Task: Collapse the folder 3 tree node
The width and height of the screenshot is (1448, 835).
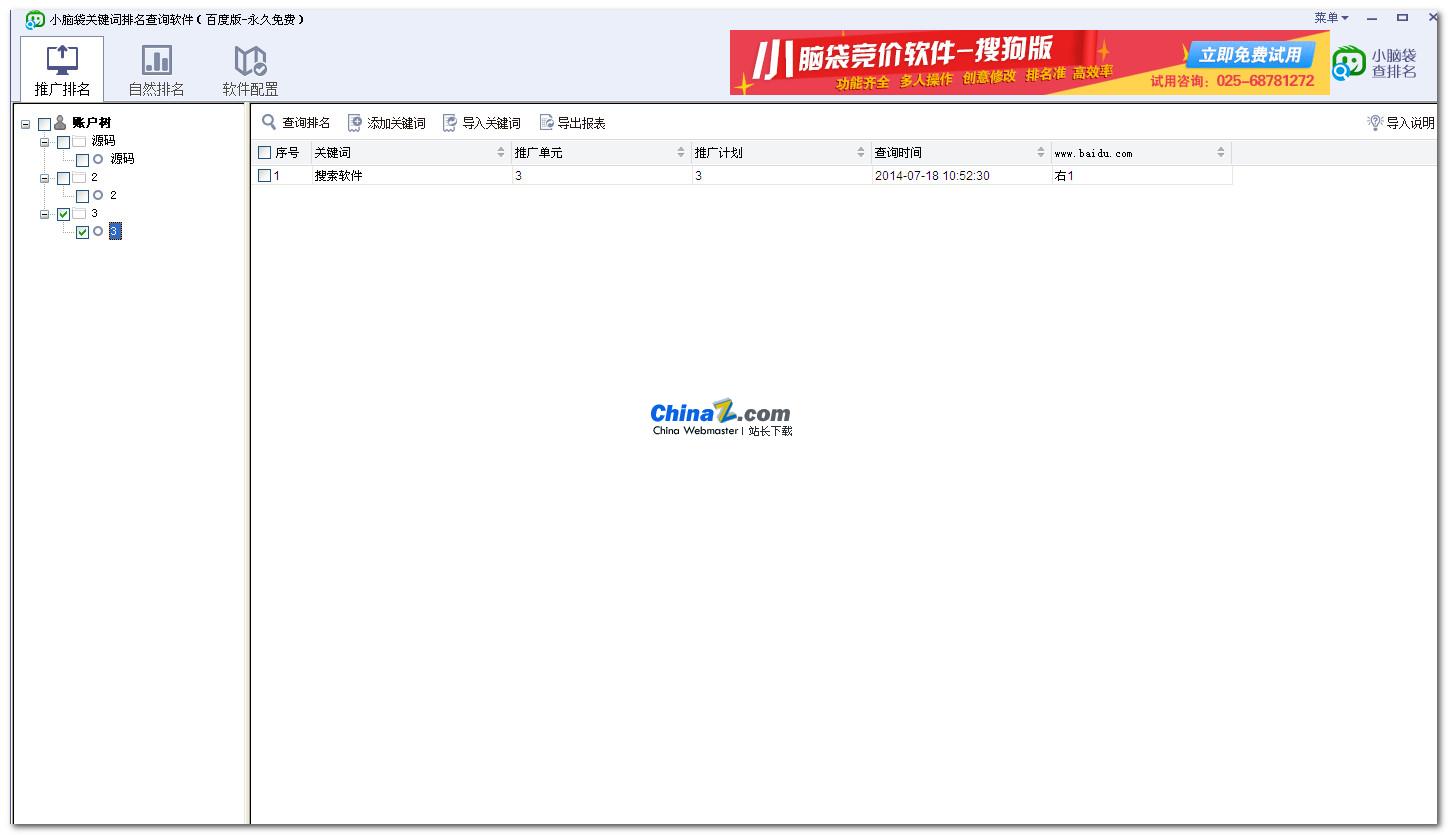Action: coord(44,214)
